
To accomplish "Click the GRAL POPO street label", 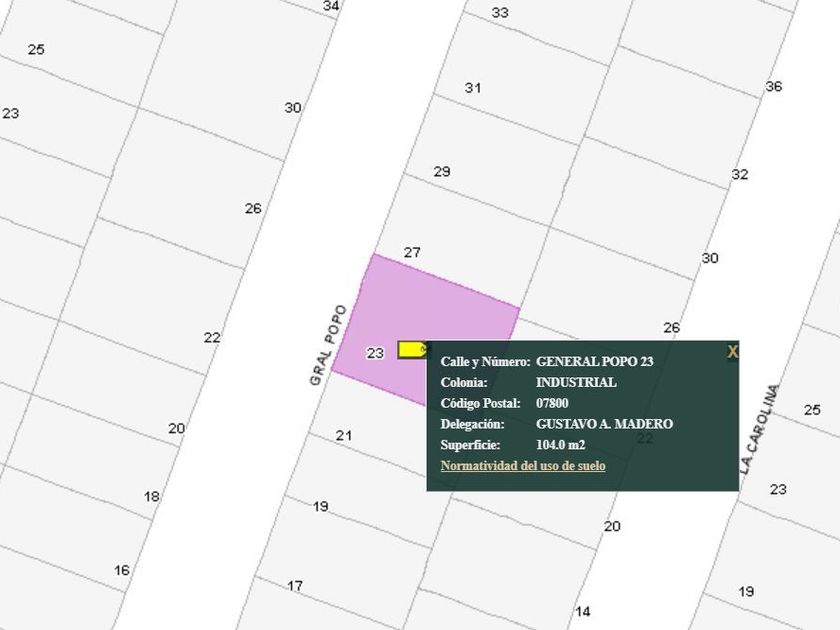I will tap(328, 346).
